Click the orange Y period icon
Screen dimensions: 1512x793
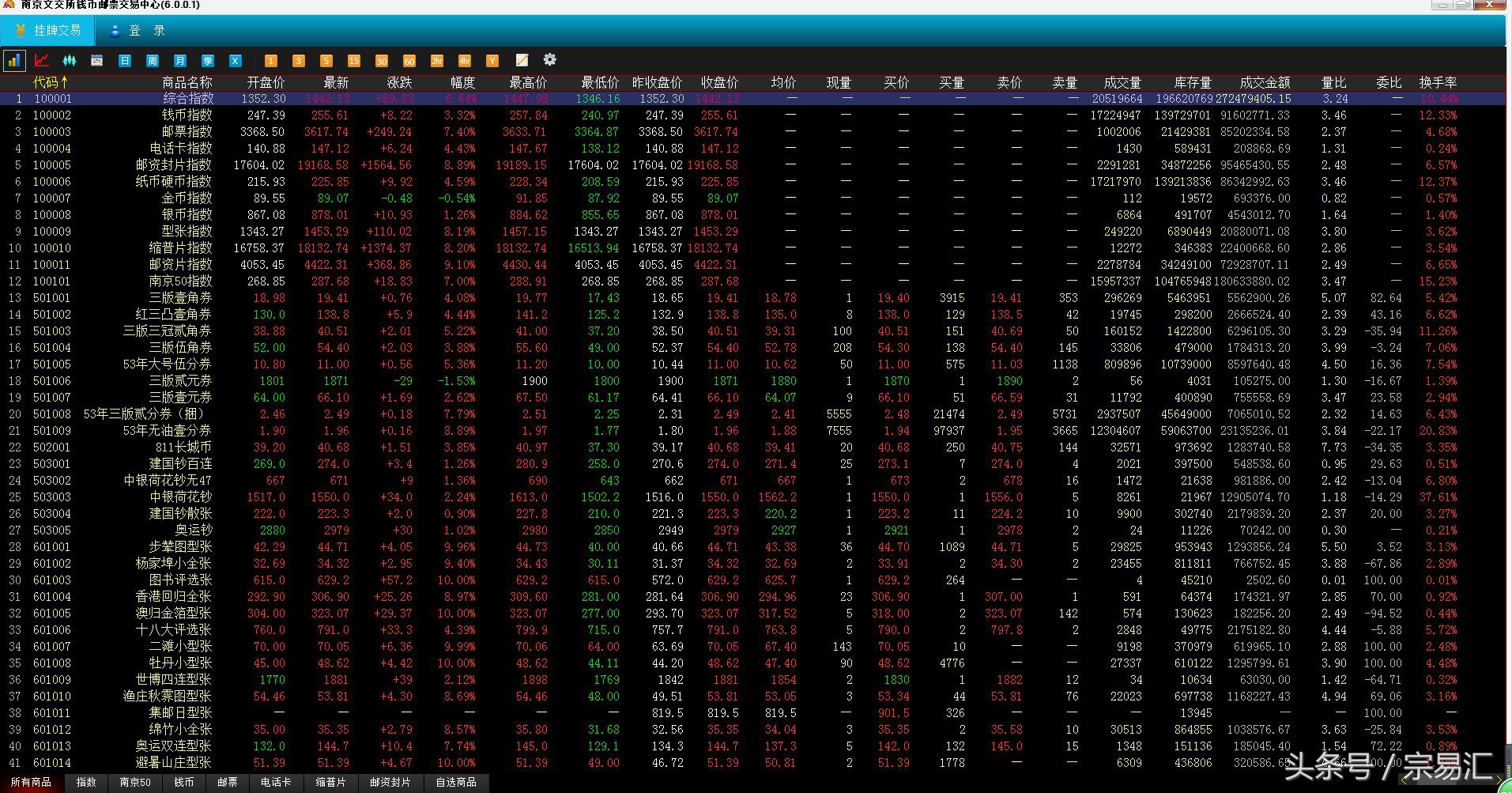click(492, 60)
